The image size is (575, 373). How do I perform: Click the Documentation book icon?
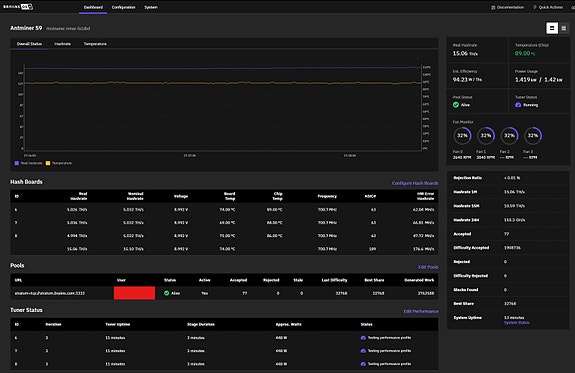tap(493, 7)
